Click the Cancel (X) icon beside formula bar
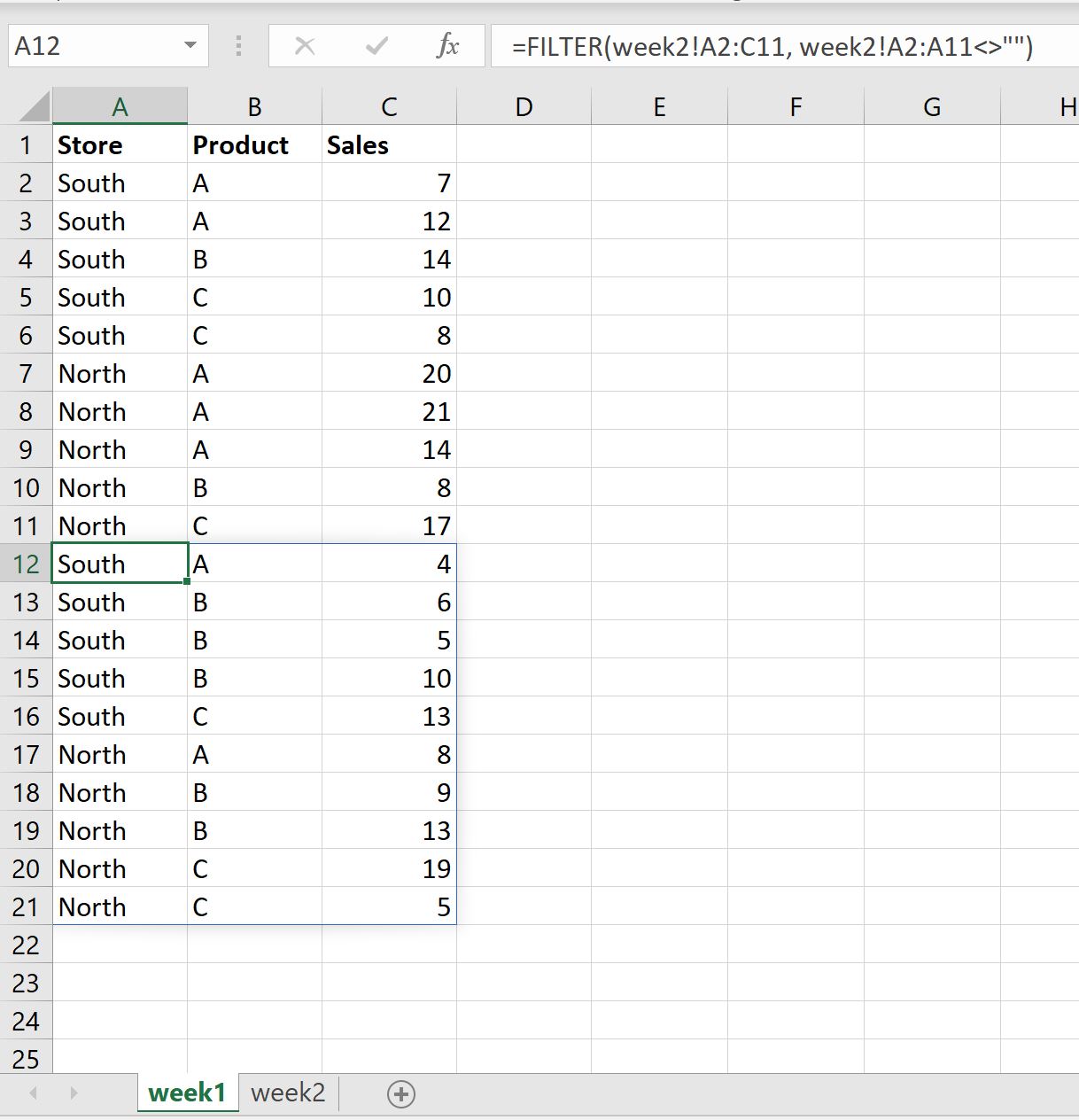 [305, 46]
